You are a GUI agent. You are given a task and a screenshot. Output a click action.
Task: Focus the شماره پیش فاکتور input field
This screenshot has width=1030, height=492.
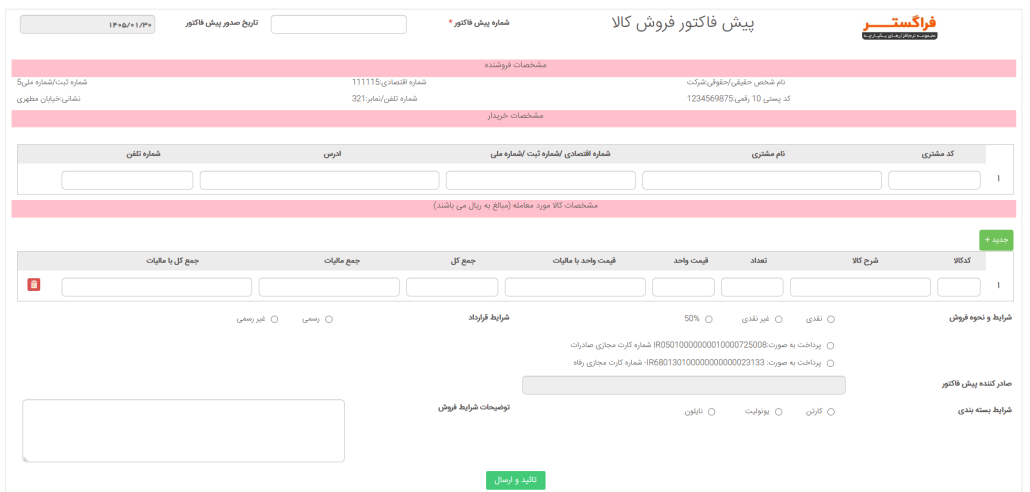339,24
